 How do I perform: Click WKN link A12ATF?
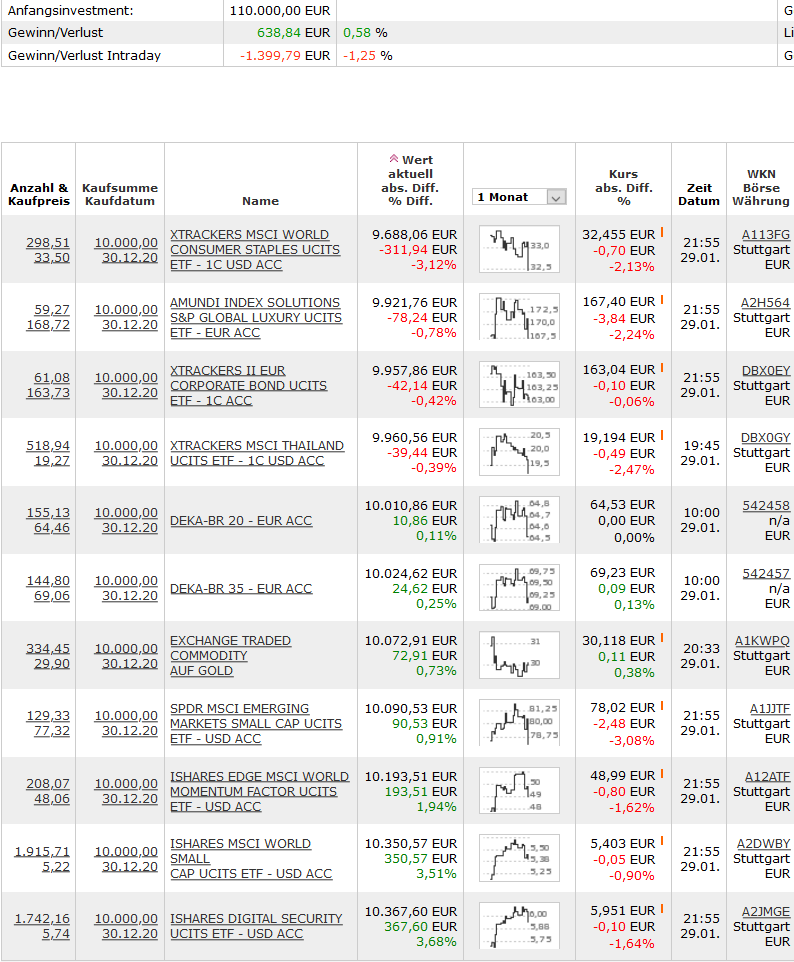[768, 777]
